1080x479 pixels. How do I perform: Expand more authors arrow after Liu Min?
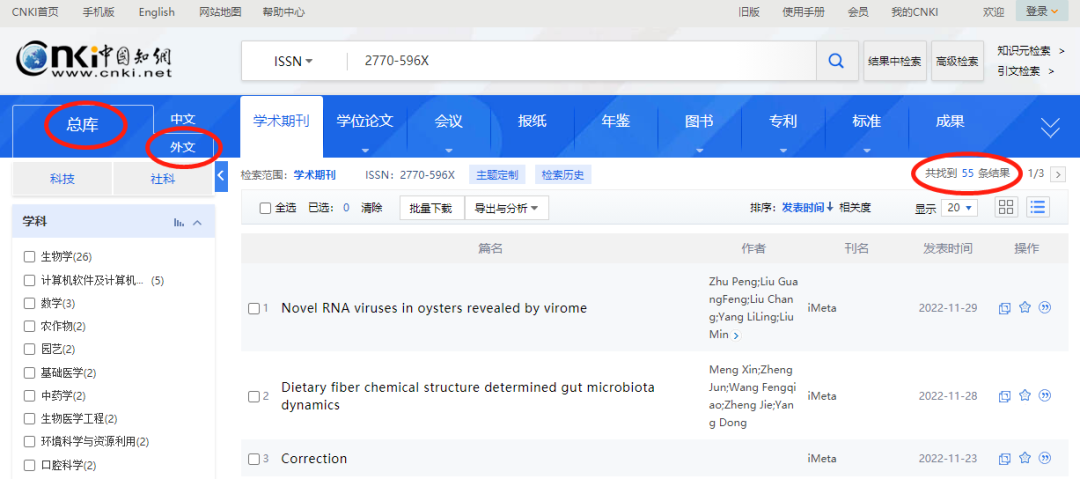736,336
